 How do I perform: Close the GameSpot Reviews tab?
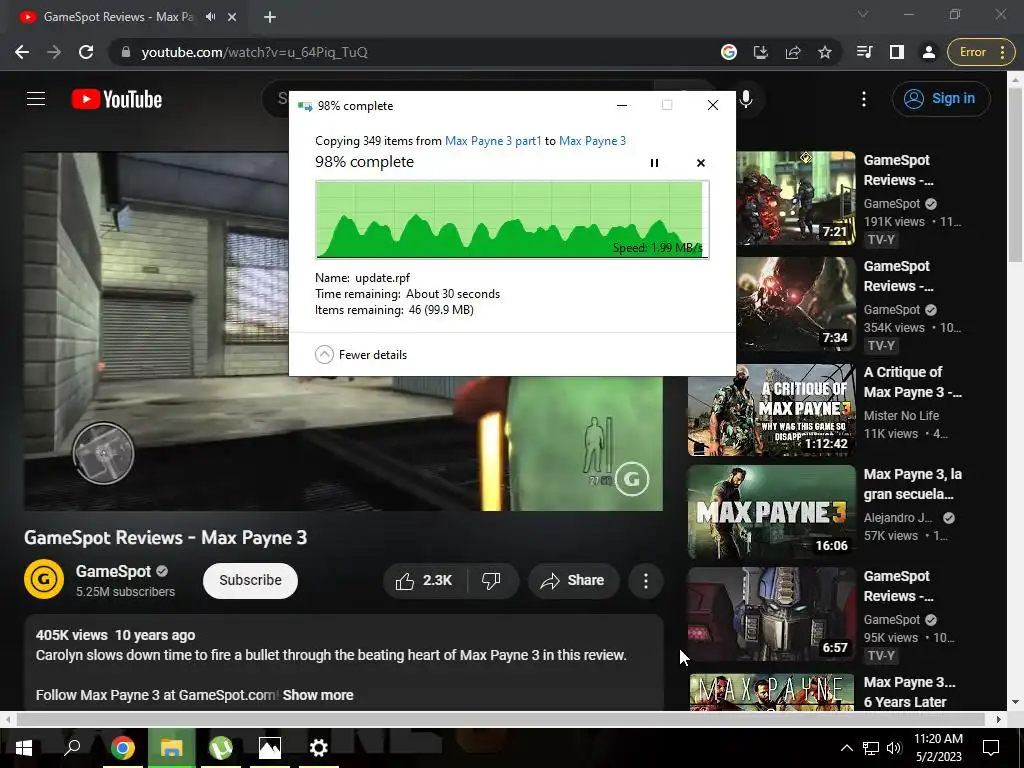point(232,17)
